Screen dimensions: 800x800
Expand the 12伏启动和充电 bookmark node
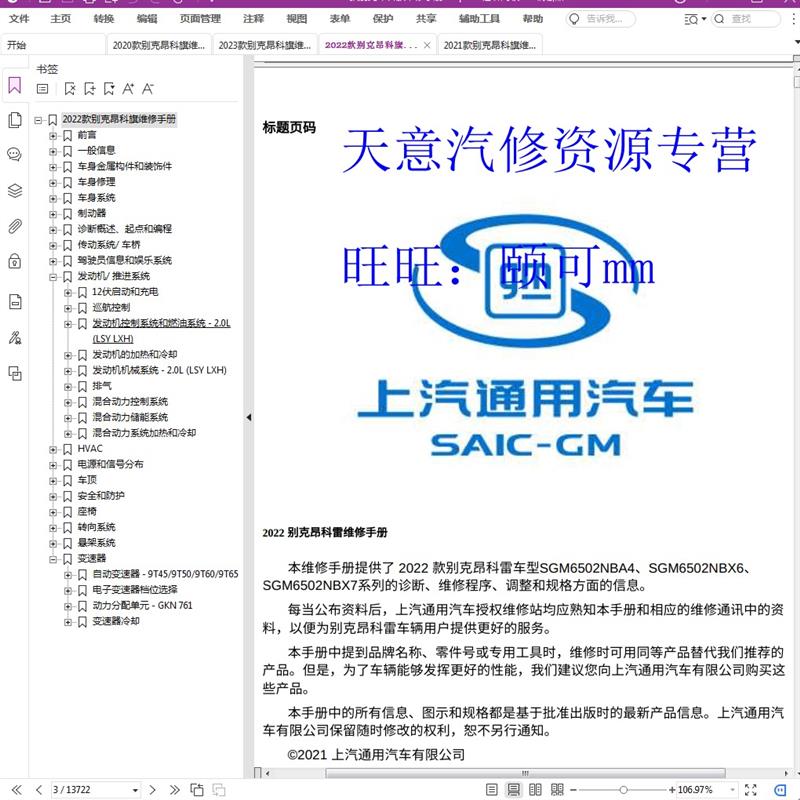click(68, 293)
